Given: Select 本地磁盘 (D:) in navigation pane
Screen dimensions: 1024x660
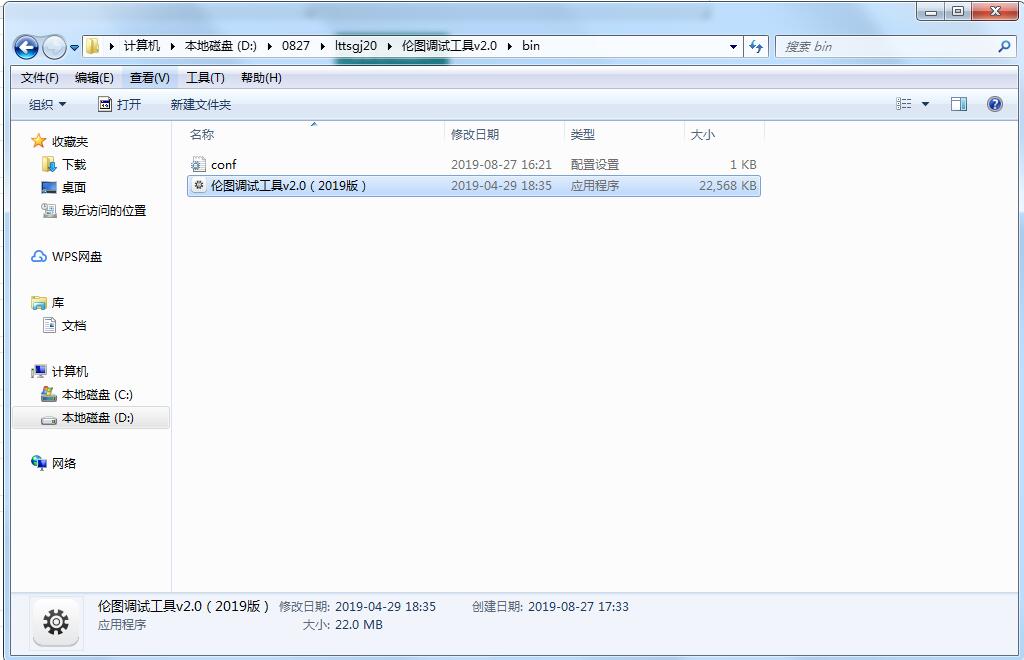Looking at the screenshot, I should click(91, 418).
